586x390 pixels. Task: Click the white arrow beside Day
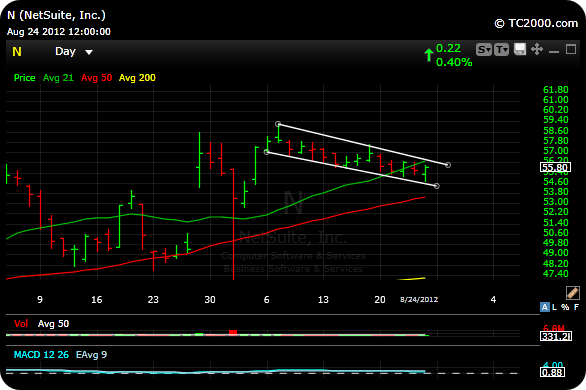click(x=89, y=52)
